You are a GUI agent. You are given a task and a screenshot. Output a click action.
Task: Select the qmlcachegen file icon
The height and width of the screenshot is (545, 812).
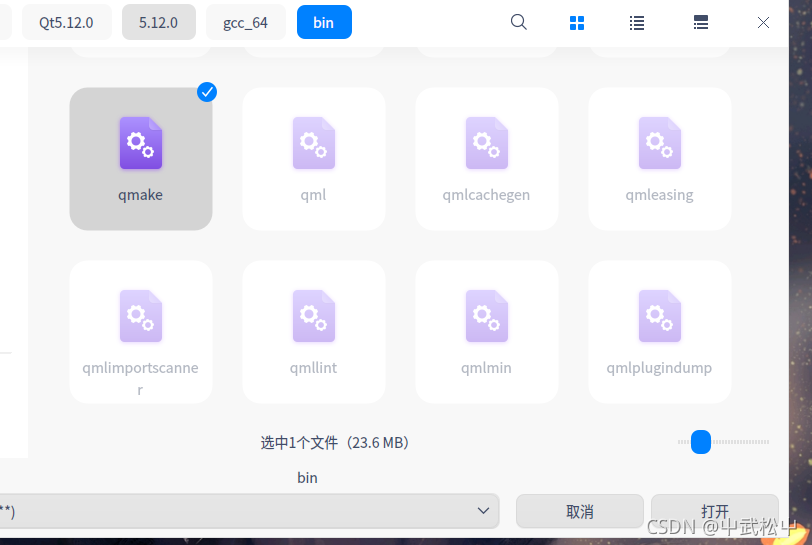[x=487, y=143]
